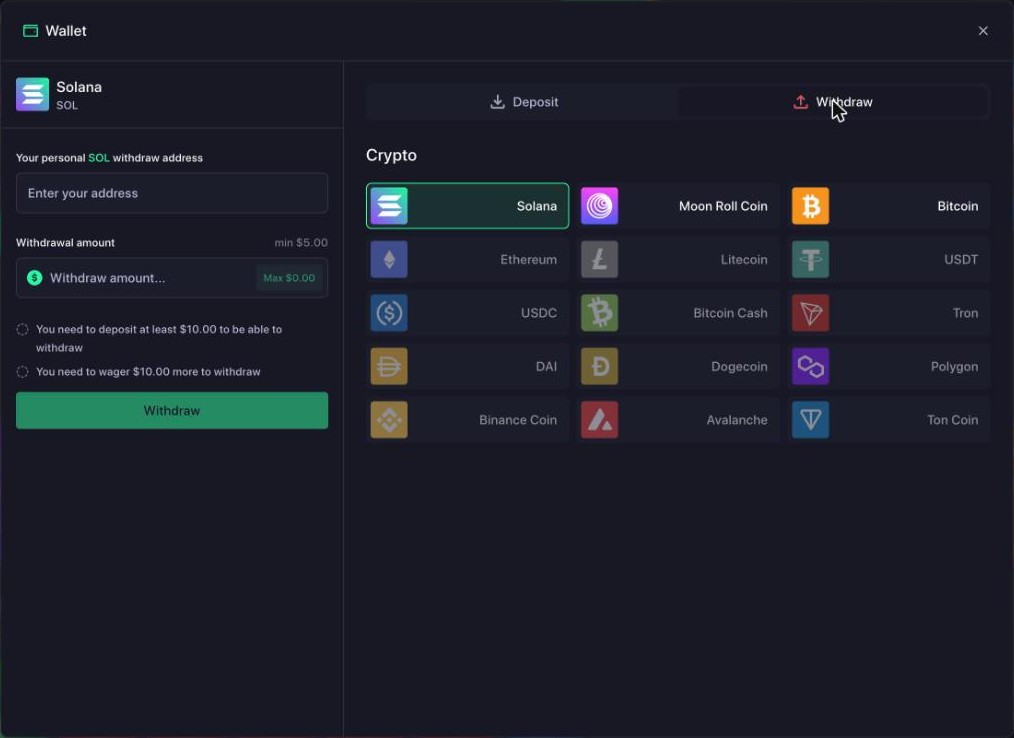Click the 'min $5.00' text
1014x738 pixels.
point(301,243)
